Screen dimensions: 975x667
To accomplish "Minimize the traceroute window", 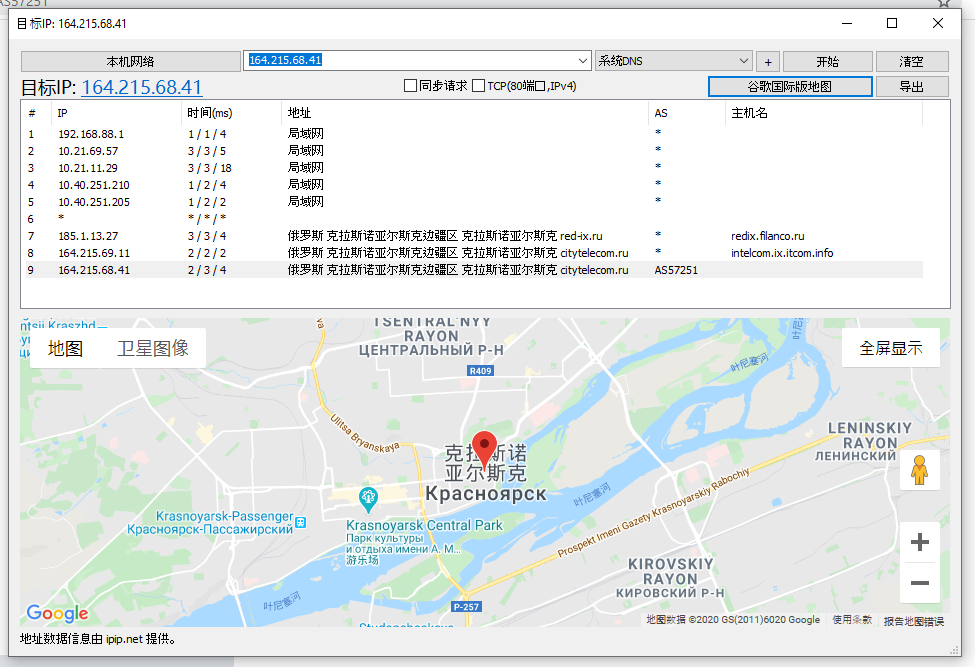I will tap(847, 23).
